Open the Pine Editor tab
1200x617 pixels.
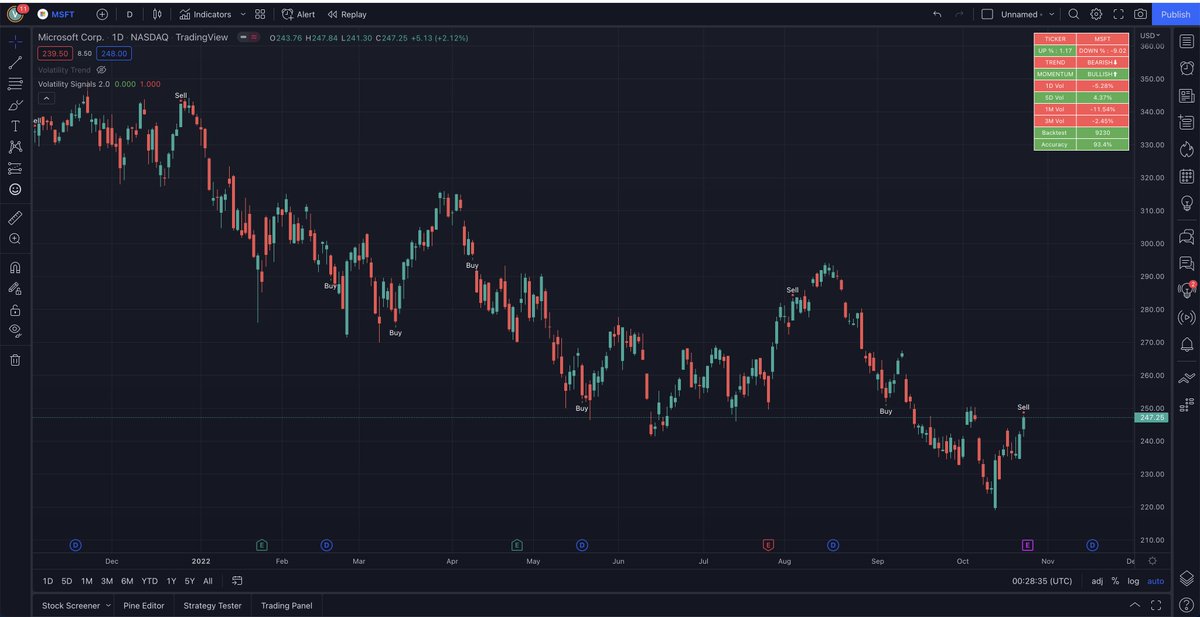[144, 605]
